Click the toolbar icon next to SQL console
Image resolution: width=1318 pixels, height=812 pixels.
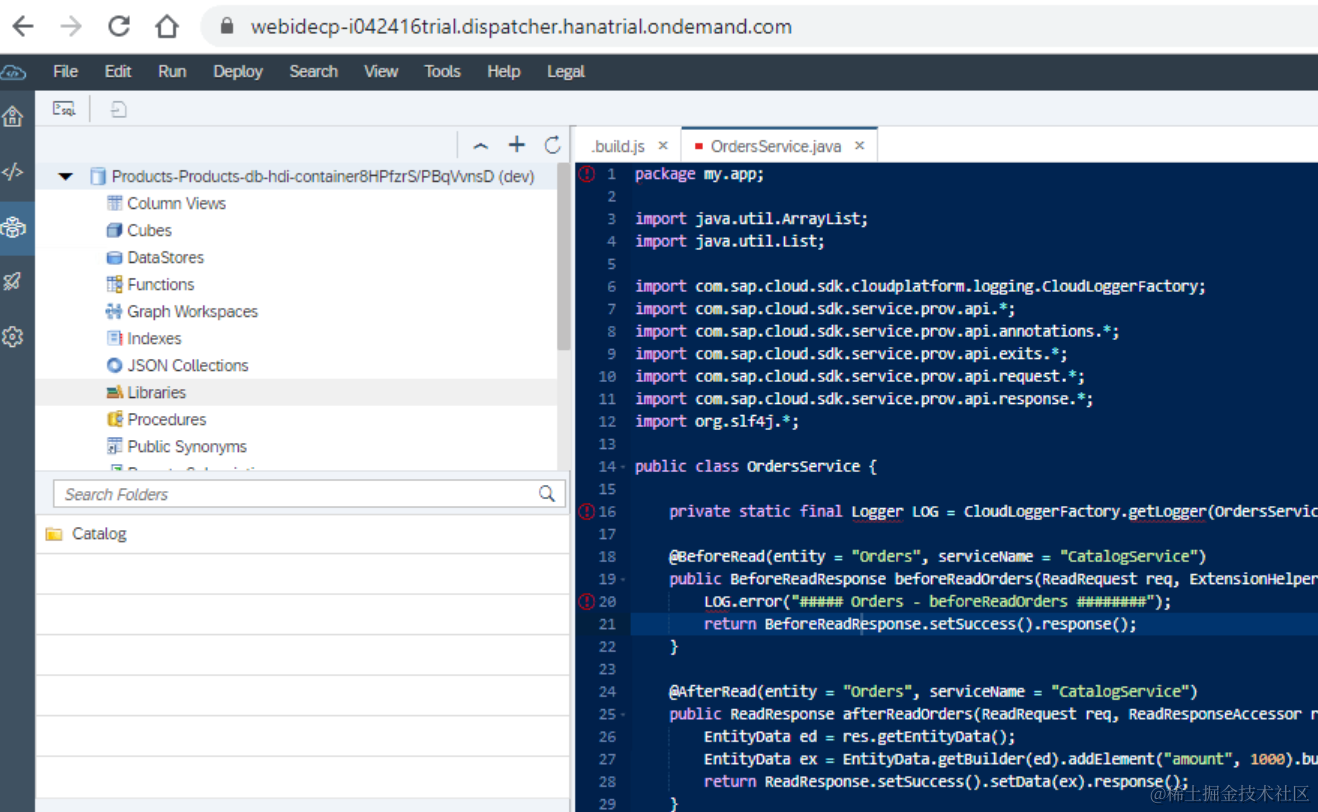pos(118,109)
